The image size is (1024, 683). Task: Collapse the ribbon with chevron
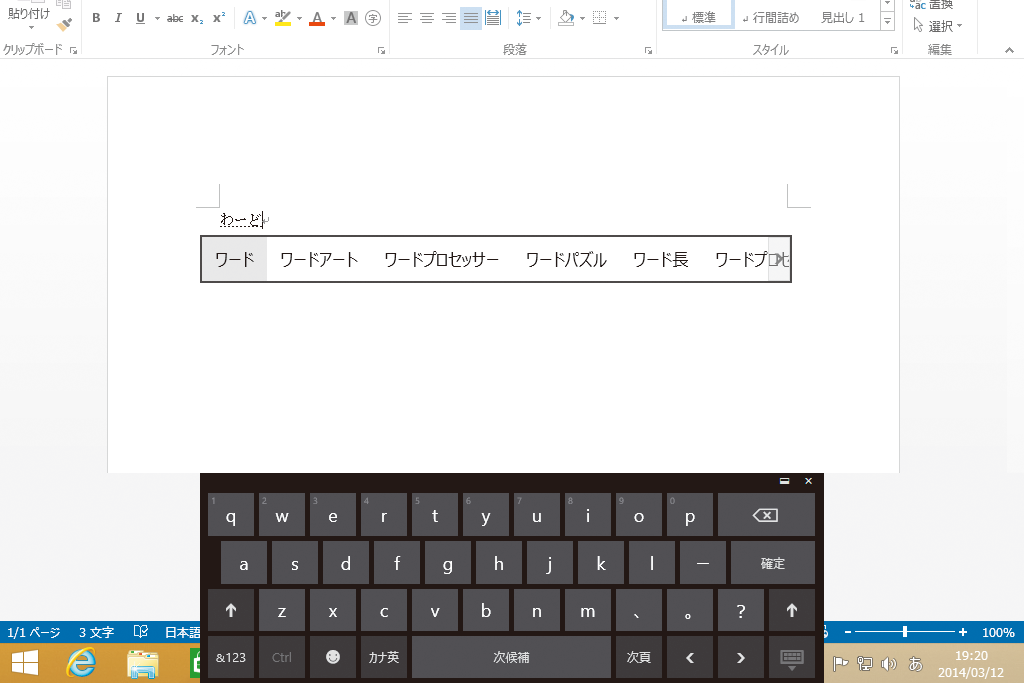coord(1009,50)
